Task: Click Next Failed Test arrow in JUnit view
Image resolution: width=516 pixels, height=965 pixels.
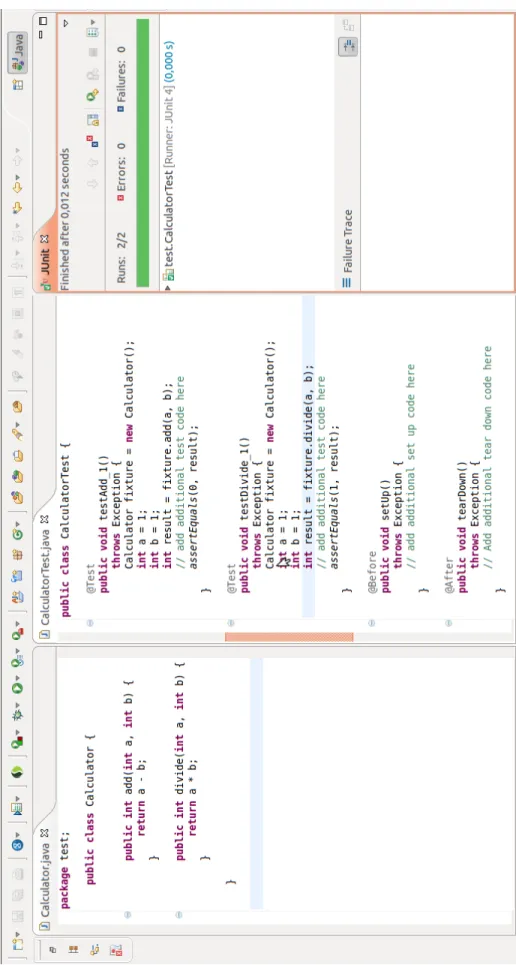Action: pos(92,183)
